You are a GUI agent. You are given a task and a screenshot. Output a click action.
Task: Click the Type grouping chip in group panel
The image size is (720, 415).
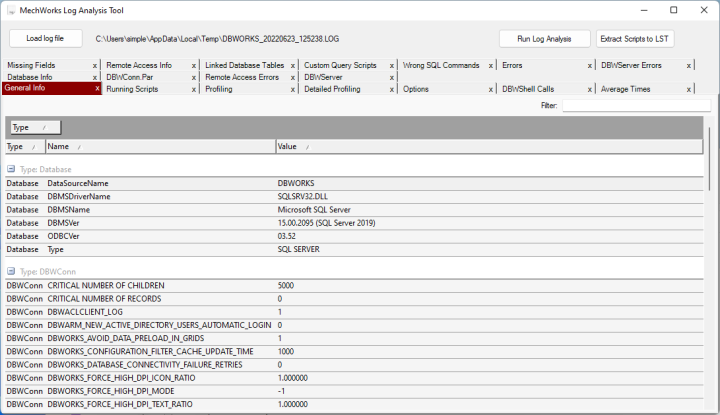(35, 128)
